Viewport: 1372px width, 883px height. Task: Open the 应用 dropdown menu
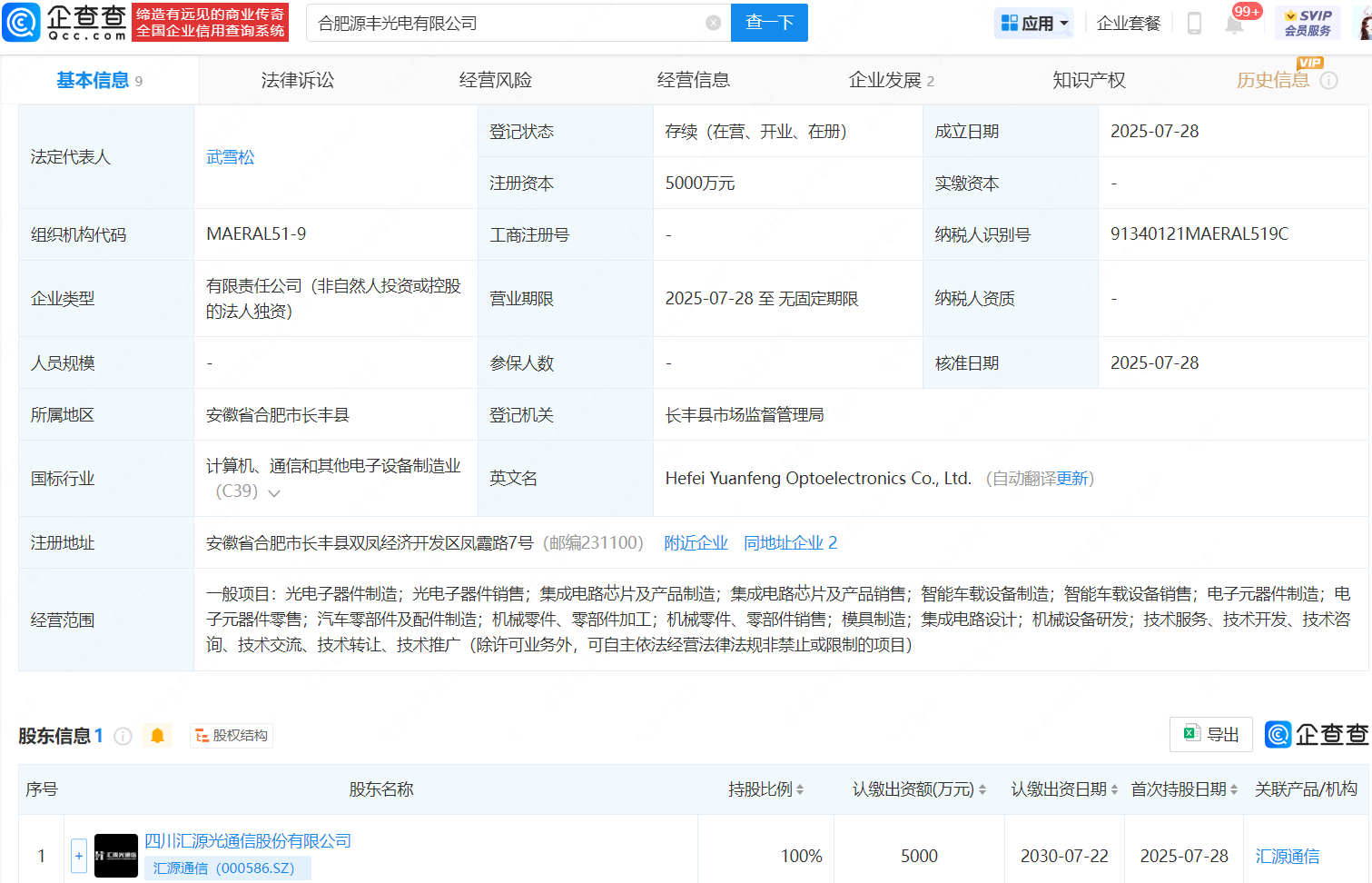coord(1033,23)
